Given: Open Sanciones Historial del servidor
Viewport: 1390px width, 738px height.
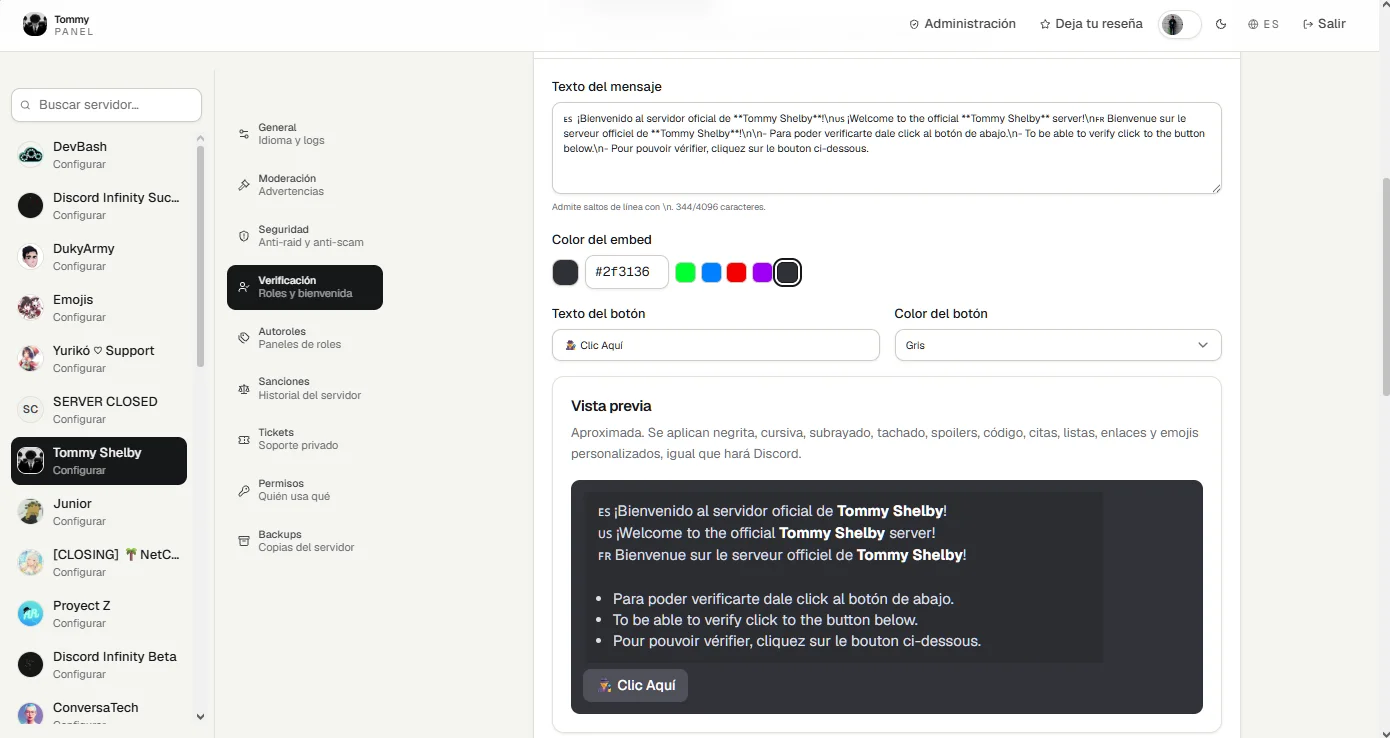Looking at the screenshot, I should (305, 388).
